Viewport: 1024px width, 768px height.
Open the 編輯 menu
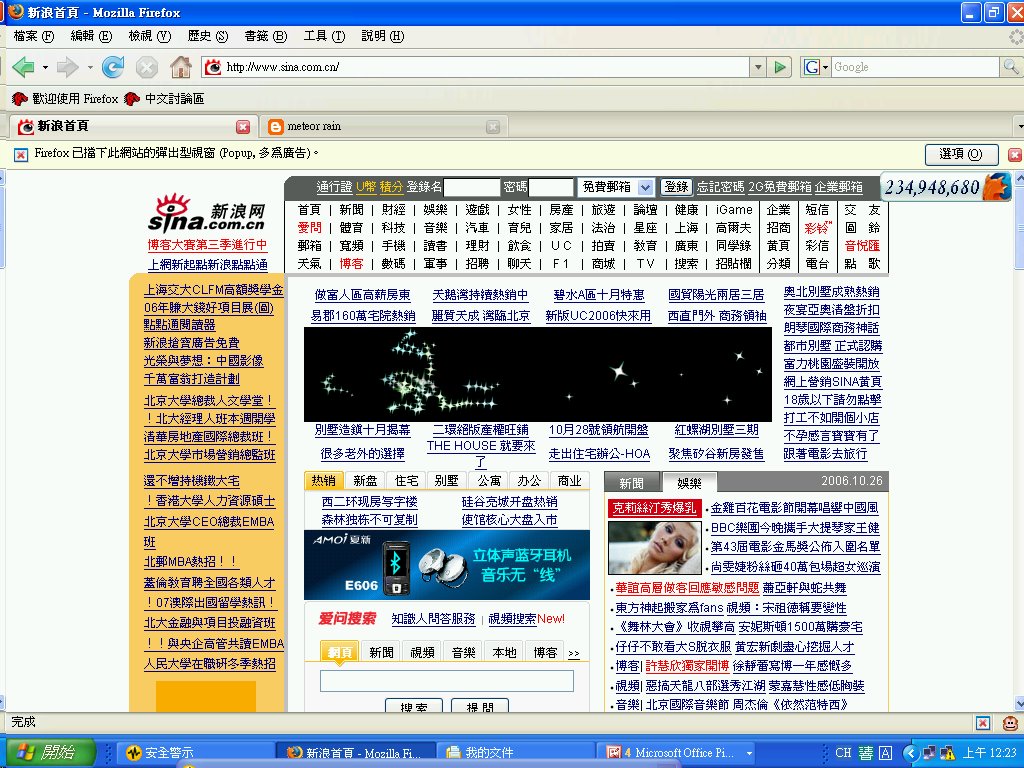coord(91,36)
